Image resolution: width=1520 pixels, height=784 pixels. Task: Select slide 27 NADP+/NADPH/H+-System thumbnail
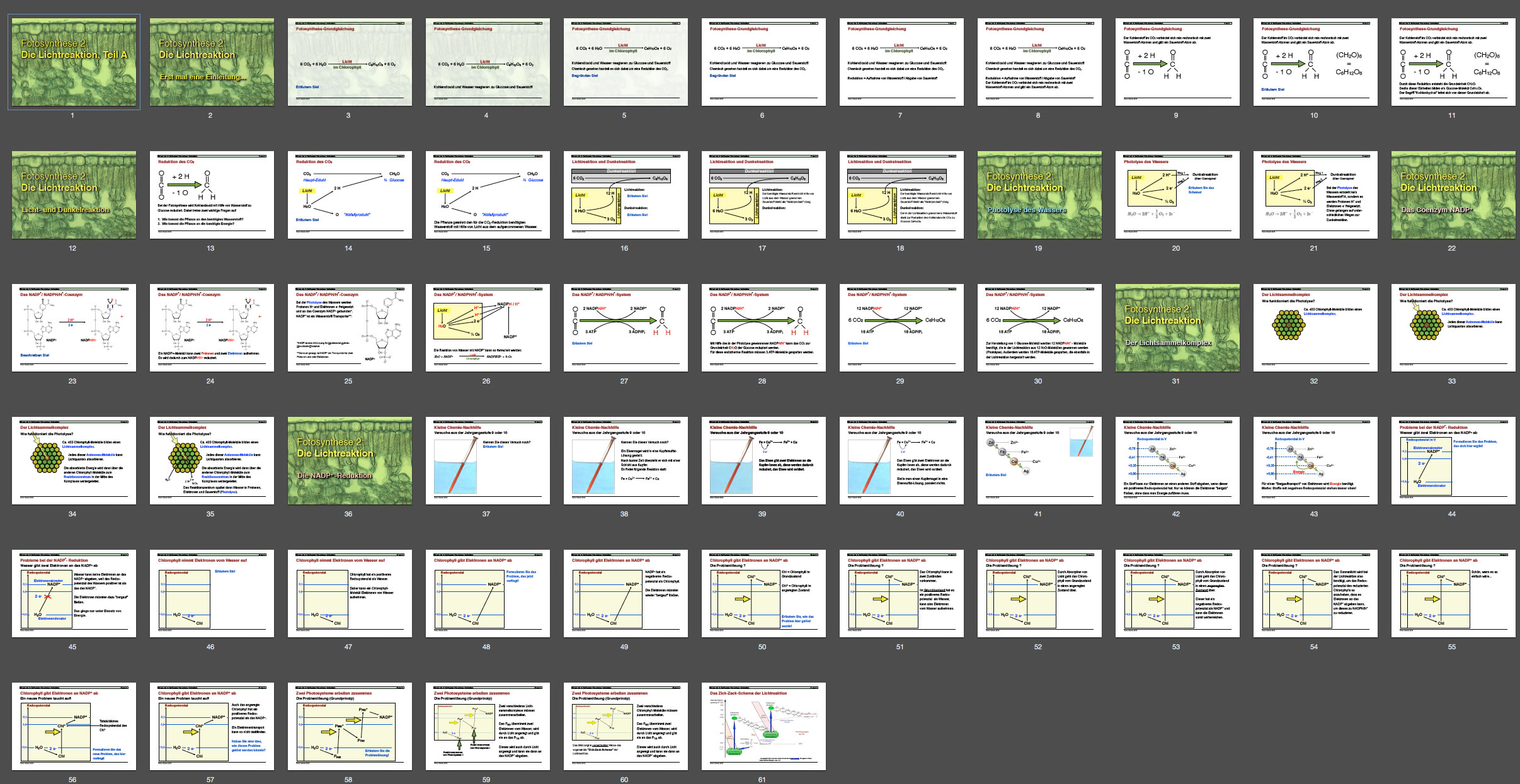[626, 327]
